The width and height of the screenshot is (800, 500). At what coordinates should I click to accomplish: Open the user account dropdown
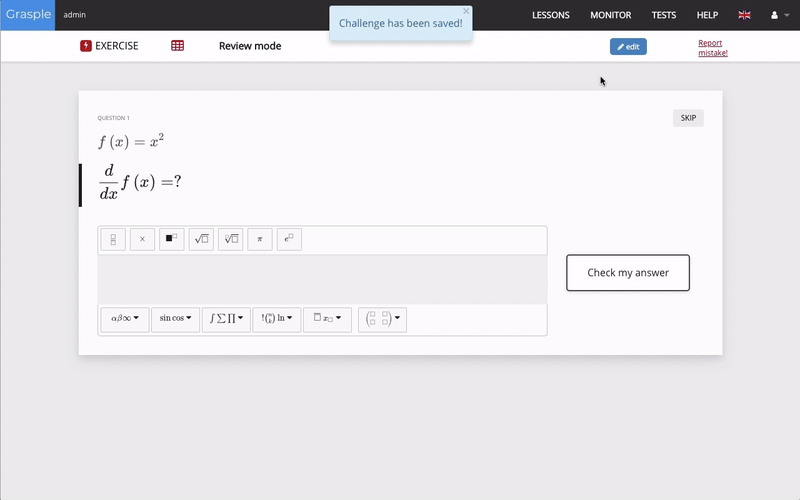point(780,15)
